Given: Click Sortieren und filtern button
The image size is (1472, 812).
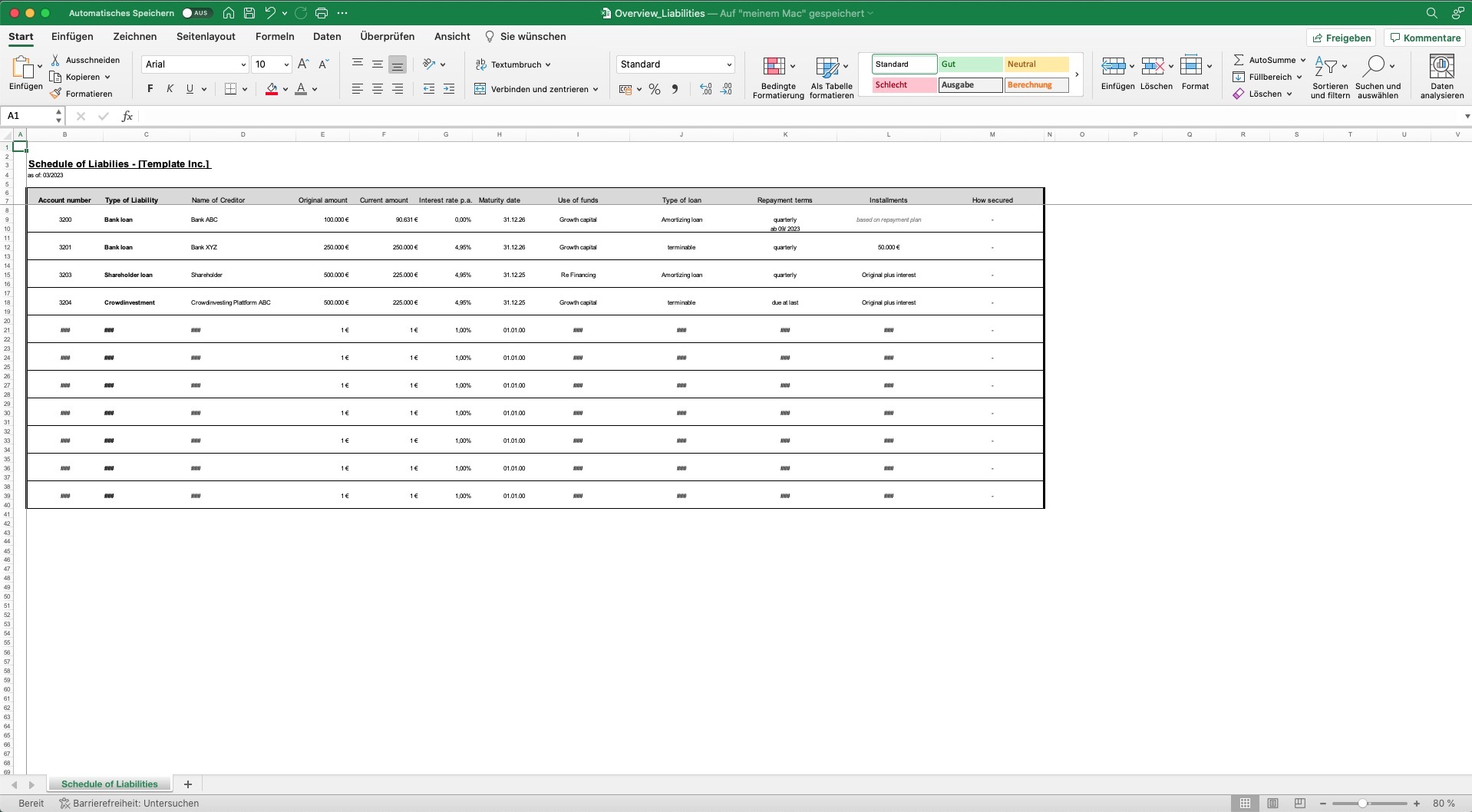Looking at the screenshot, I should [1330, 77].
